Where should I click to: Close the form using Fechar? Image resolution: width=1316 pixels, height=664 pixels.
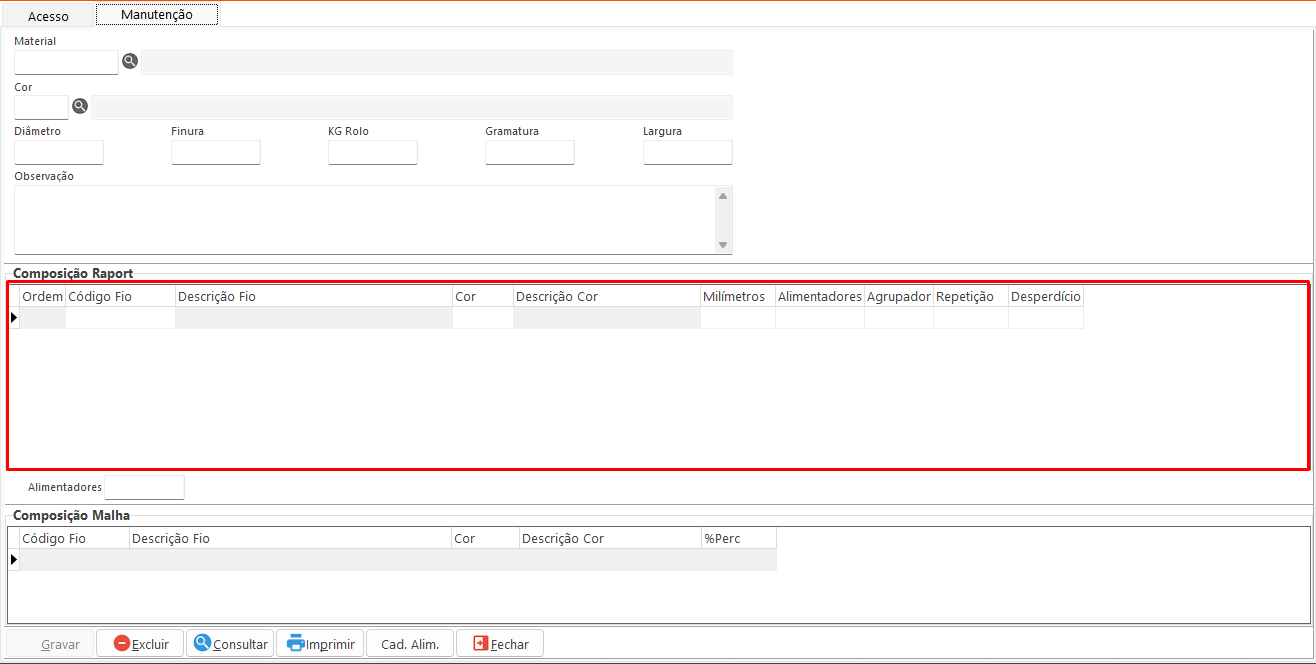(500, 644)
